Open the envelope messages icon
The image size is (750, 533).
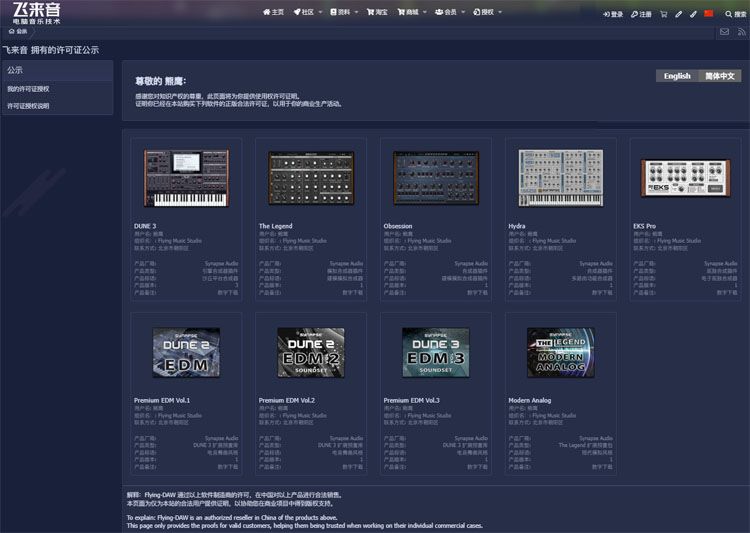(724, 32)
